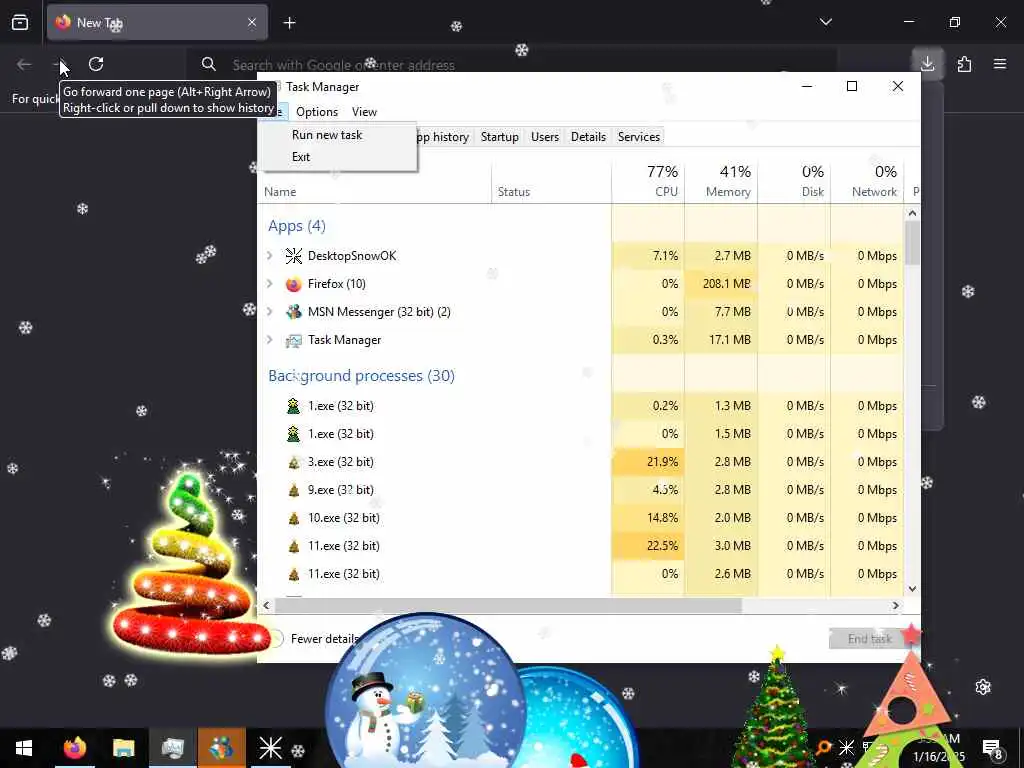
Task: Sort processes by Memory column
Action: pyautogui.click(x=721, y=181)
